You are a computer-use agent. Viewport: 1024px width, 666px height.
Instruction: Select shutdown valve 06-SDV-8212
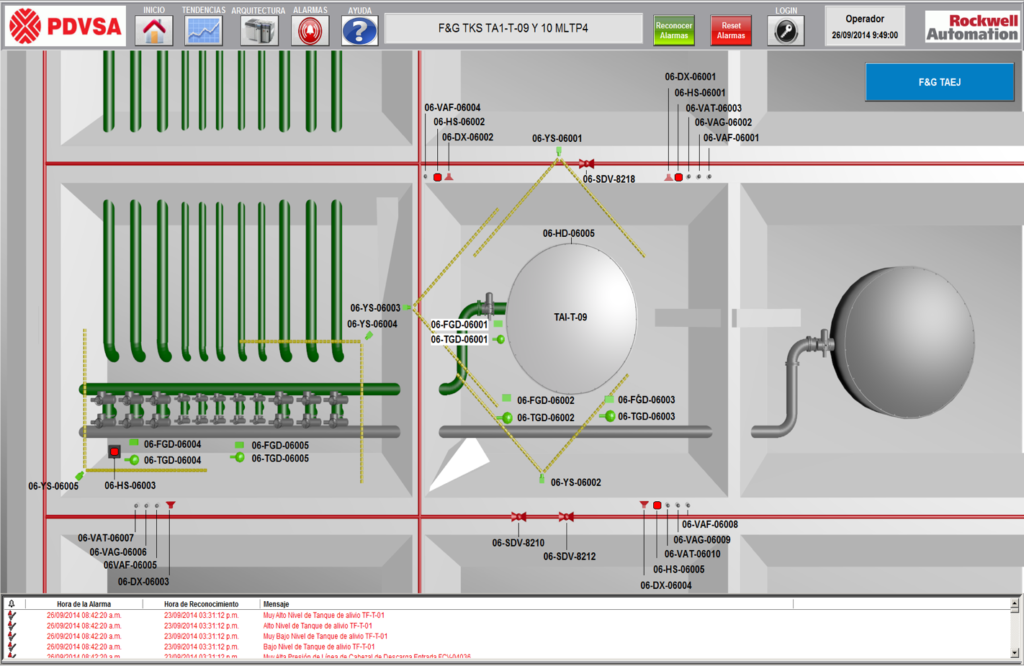pos(566,517)
